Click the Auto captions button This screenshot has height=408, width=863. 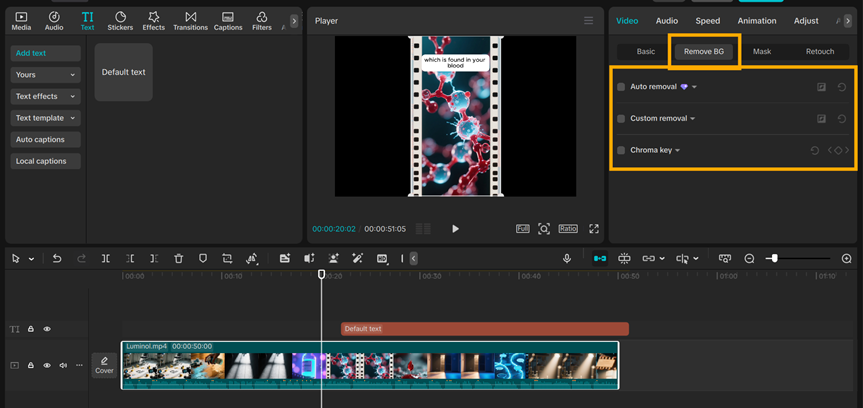tap(46, 140)
